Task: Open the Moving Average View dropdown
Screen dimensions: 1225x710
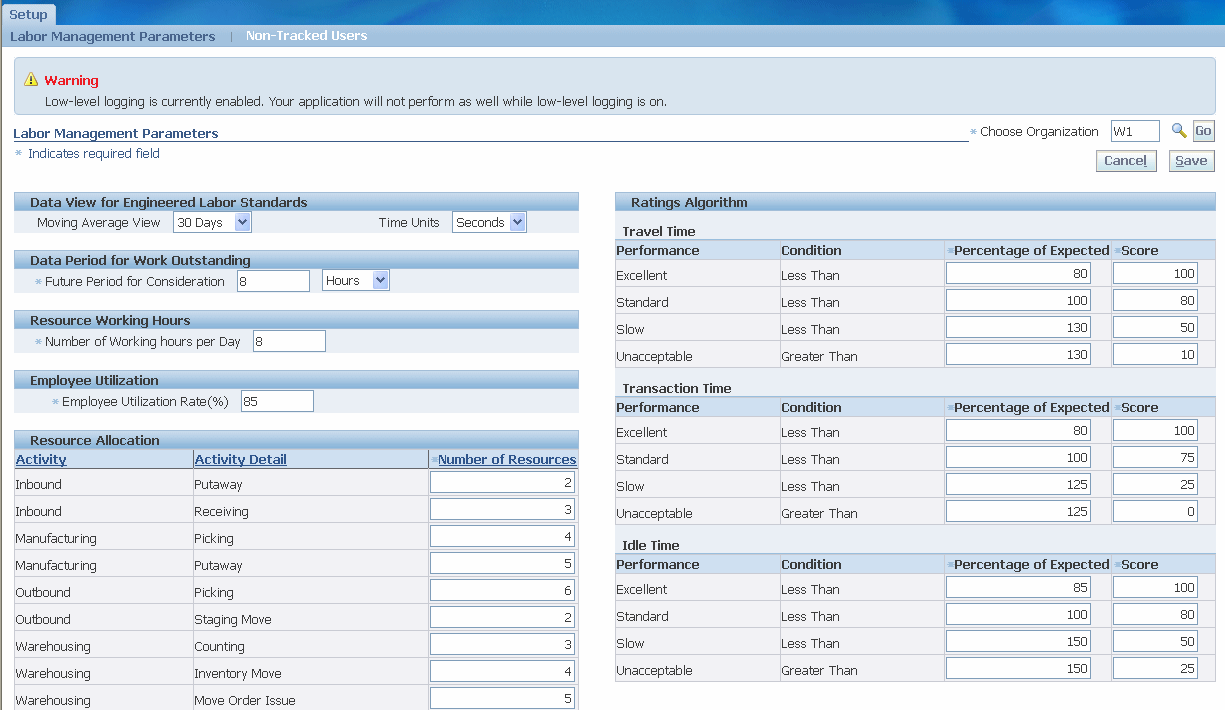Action: pyautogui.click(x=213, y=222)
